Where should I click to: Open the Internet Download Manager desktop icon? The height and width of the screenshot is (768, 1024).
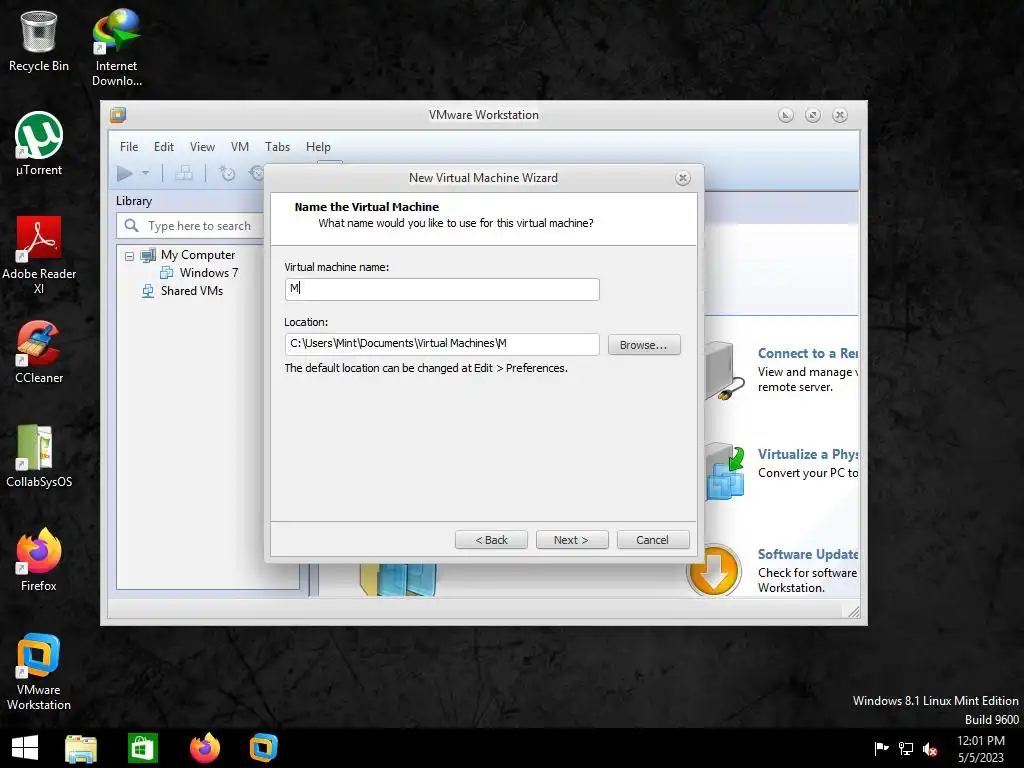(x=117, y=47)
